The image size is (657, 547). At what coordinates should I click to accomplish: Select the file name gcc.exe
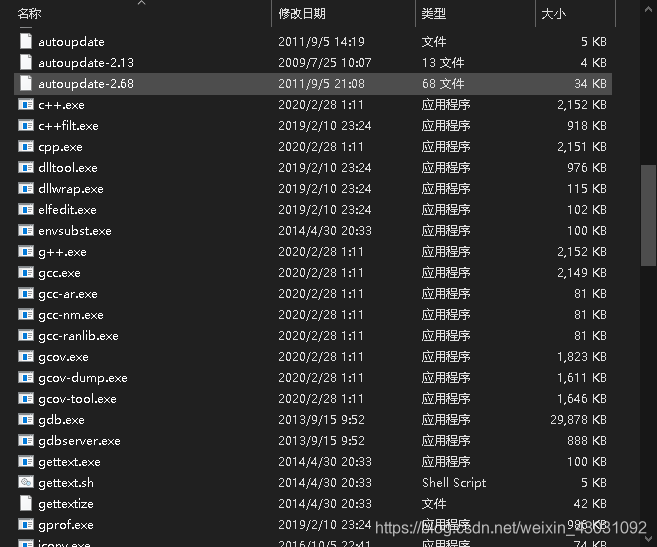[x=59, y=273]
